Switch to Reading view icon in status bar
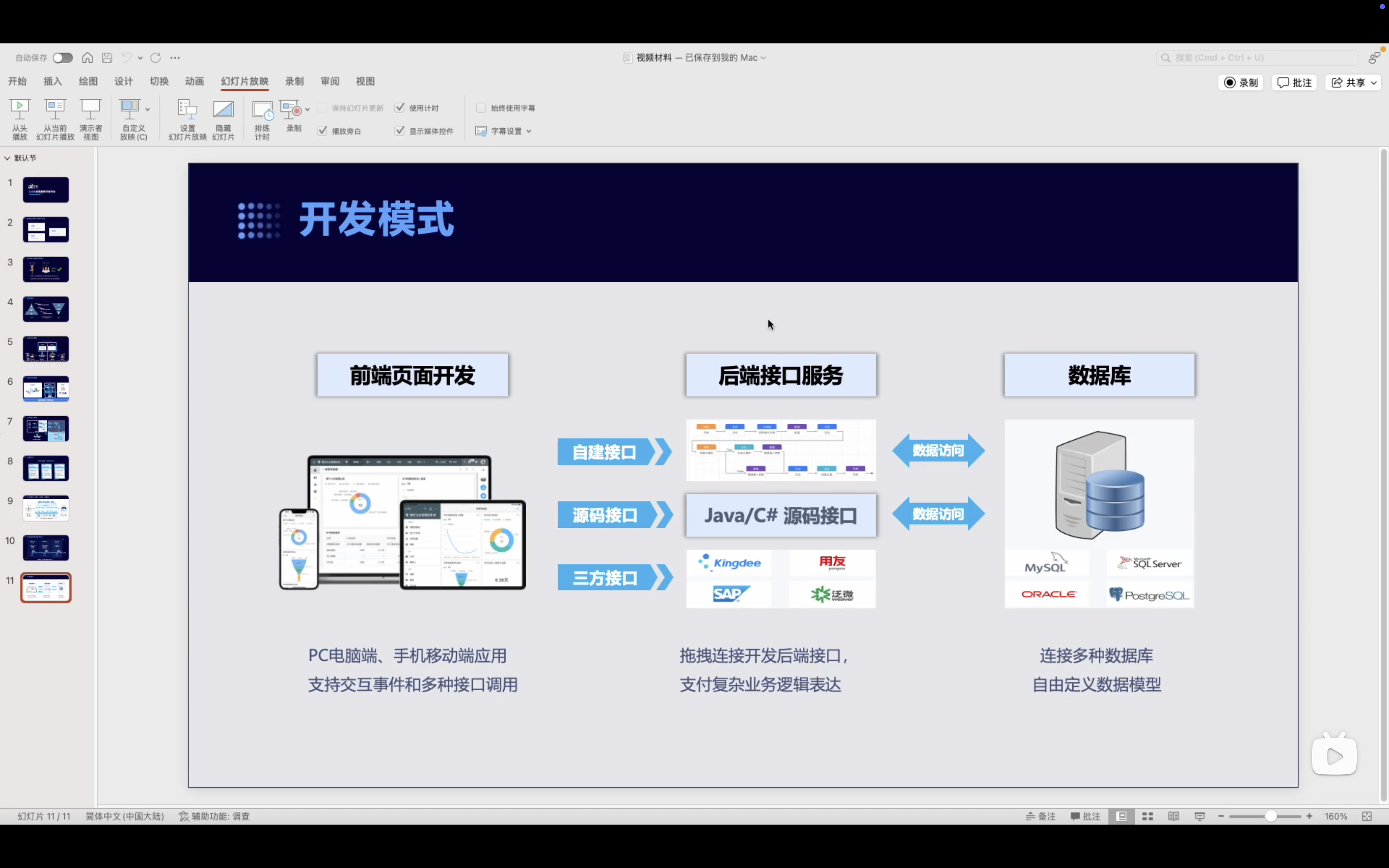The image size is (1389, 868). point(1174,816)
